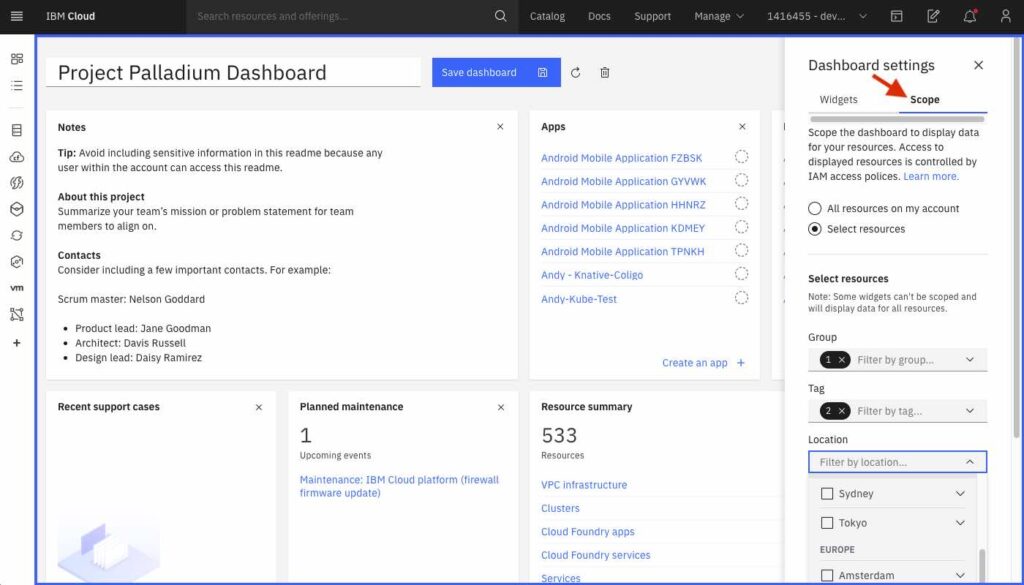Viewport: 1024px width, 585px height.
Task: Open Resource list icon in sidebar
Action: pos(17,86)
